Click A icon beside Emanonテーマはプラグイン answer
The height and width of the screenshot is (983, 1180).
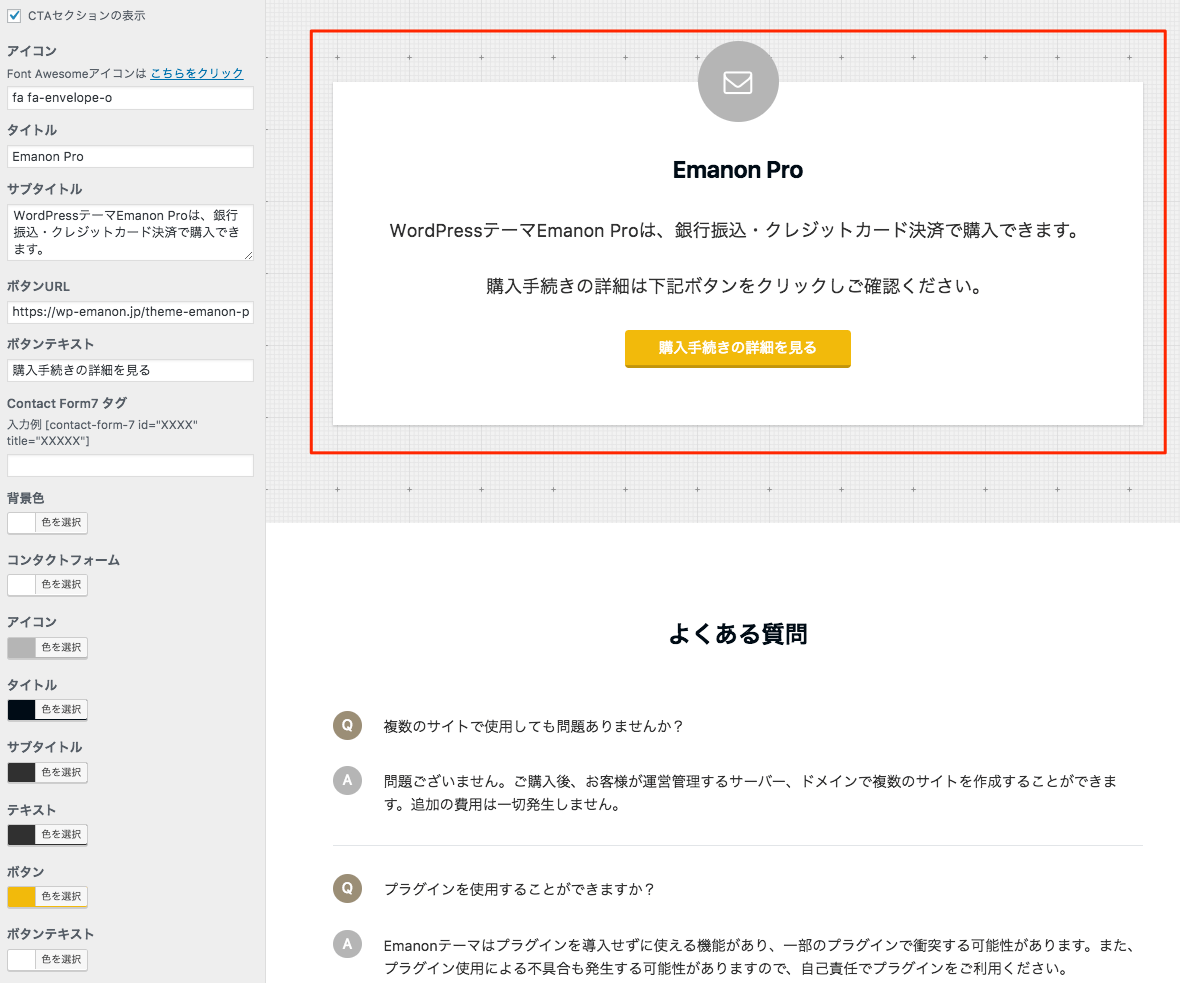click(348, 944)
